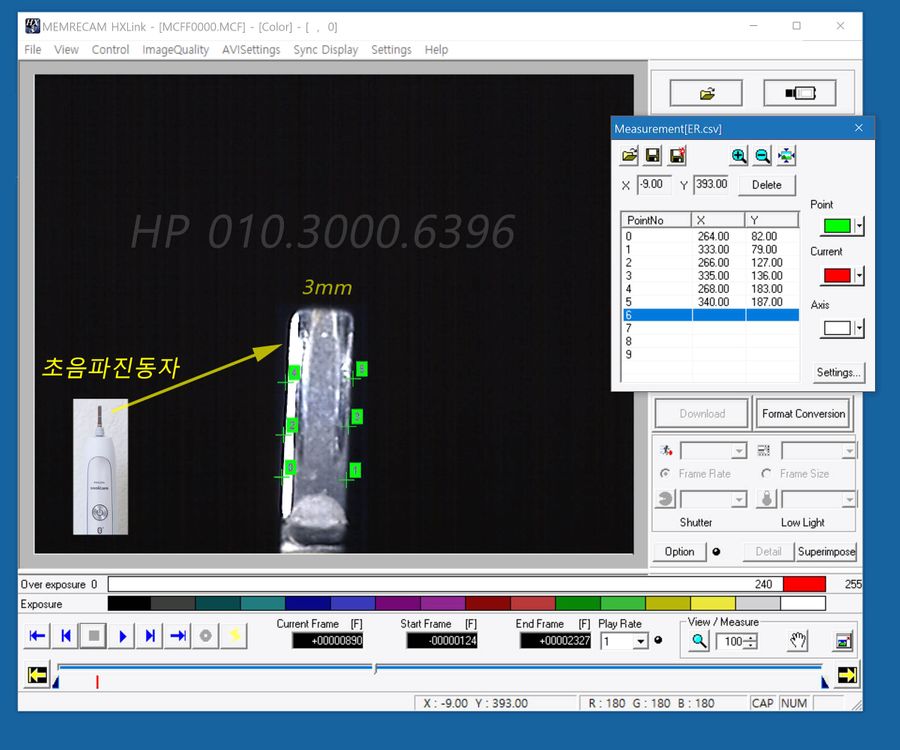This screenshot has width=900, height=750.
Task: Open the Sync Display menu
Action: pos(325,50)
